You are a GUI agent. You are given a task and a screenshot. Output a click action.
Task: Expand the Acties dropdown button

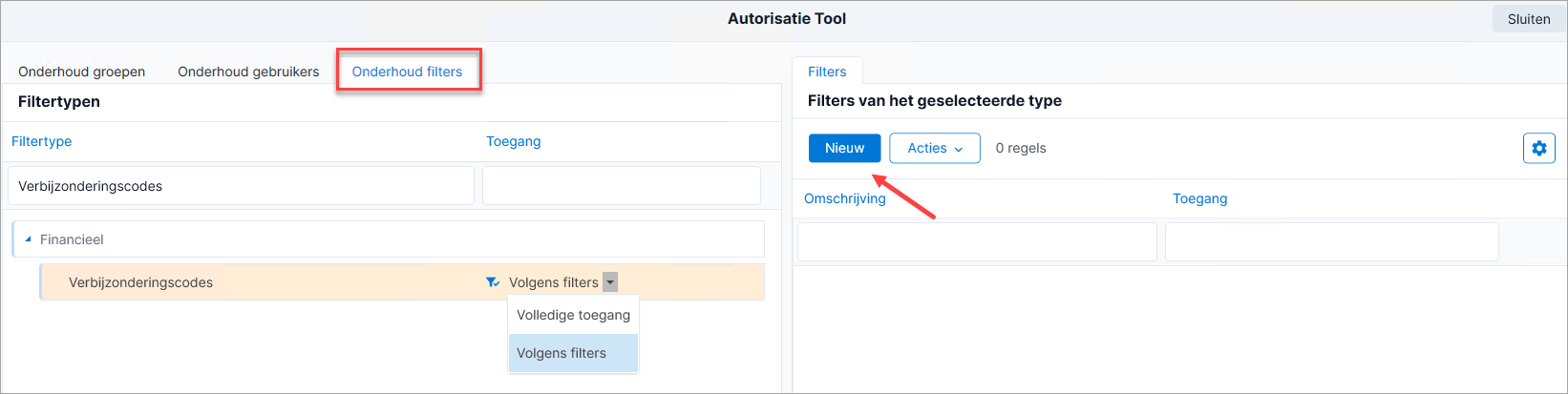pos(935,148)
